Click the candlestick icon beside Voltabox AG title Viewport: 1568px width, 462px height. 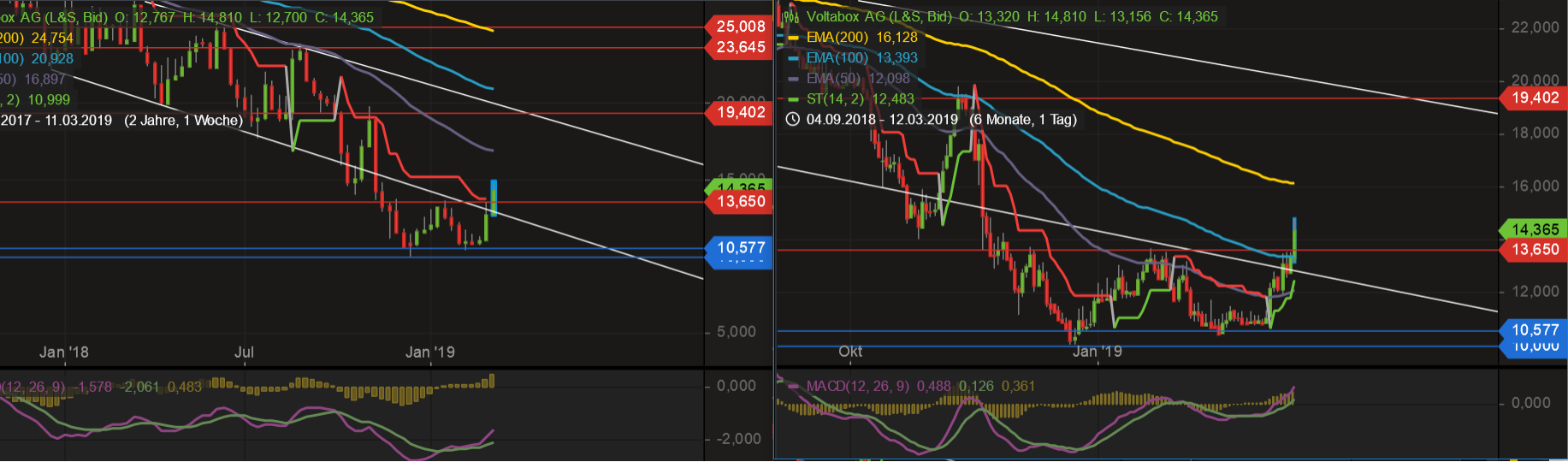792,16
